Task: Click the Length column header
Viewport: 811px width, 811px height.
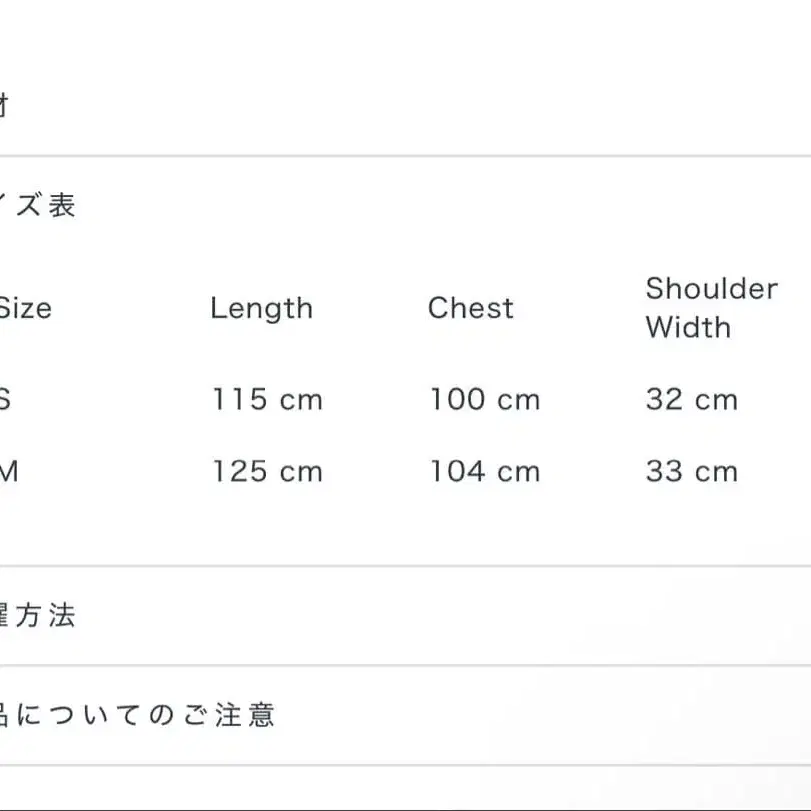Action: (x=262, y=309)
